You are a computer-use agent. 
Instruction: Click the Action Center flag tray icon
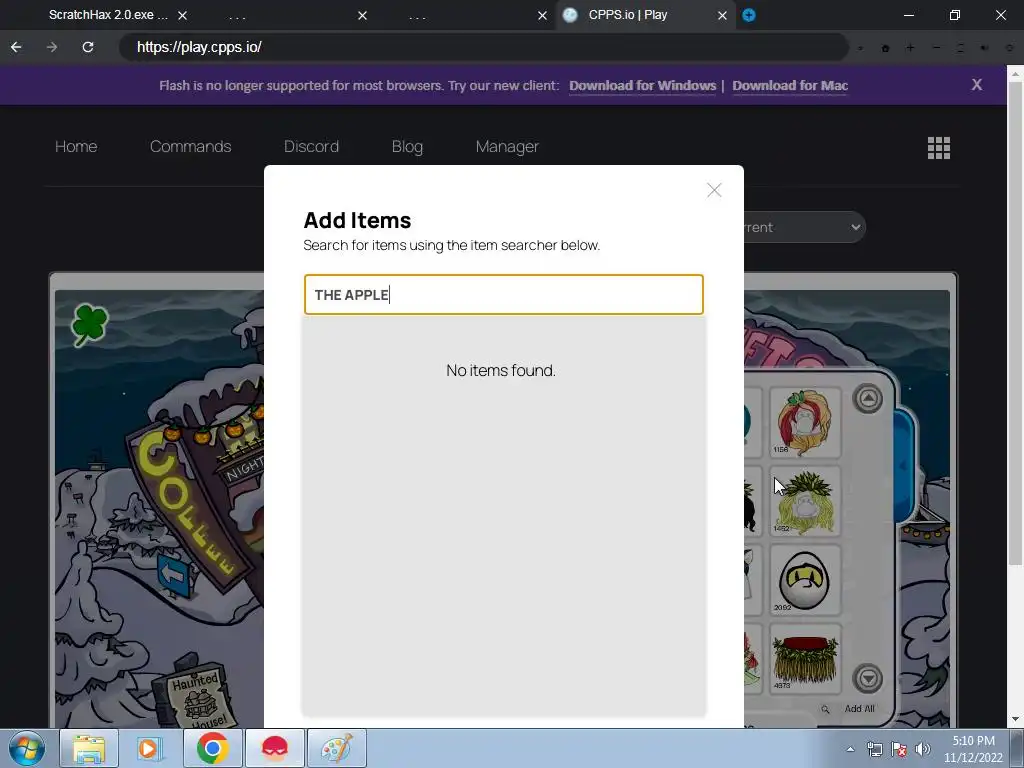pos(899,749)
